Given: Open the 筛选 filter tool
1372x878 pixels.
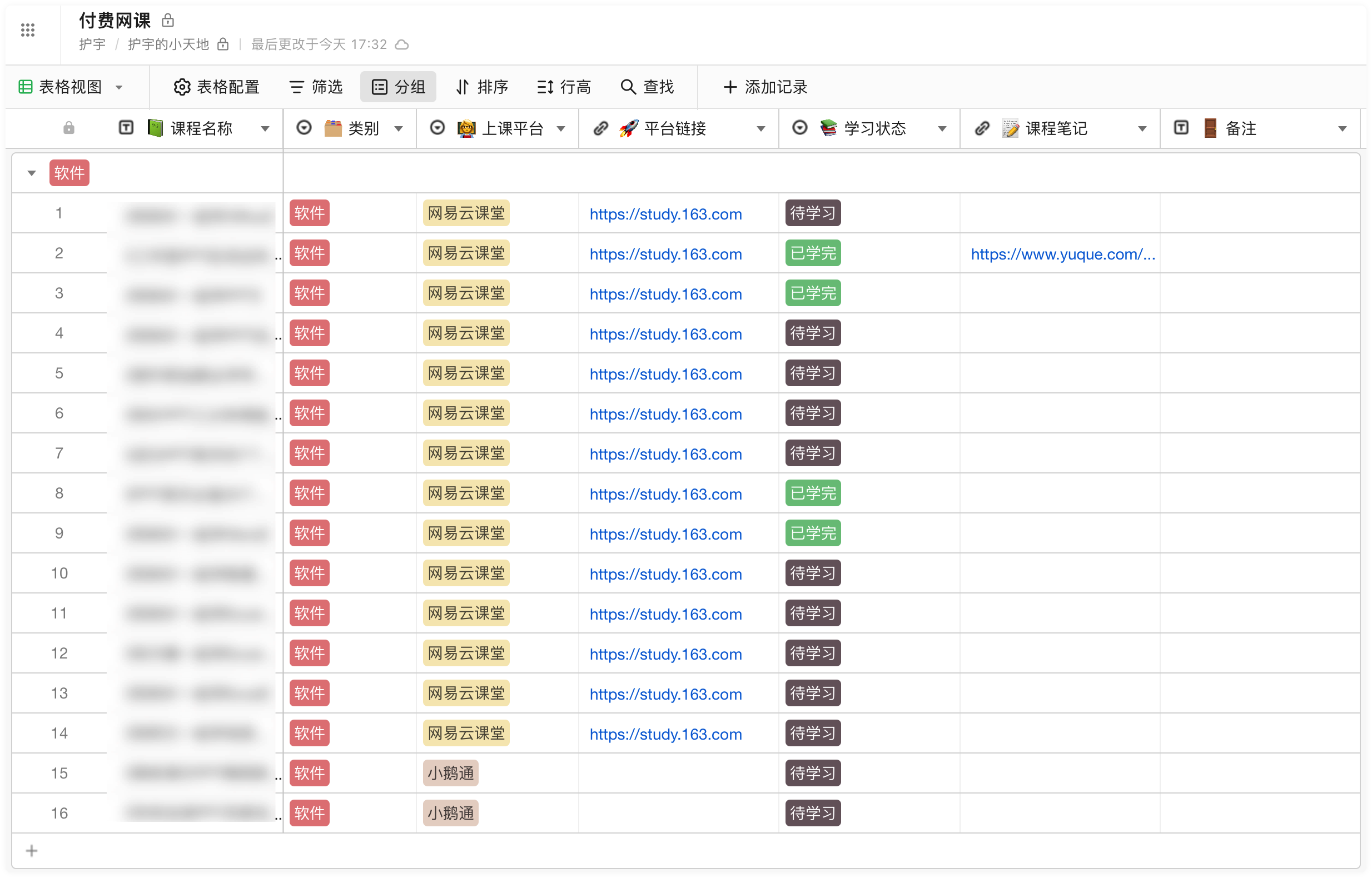Looking at the screenshot, I should click(316, 87).
